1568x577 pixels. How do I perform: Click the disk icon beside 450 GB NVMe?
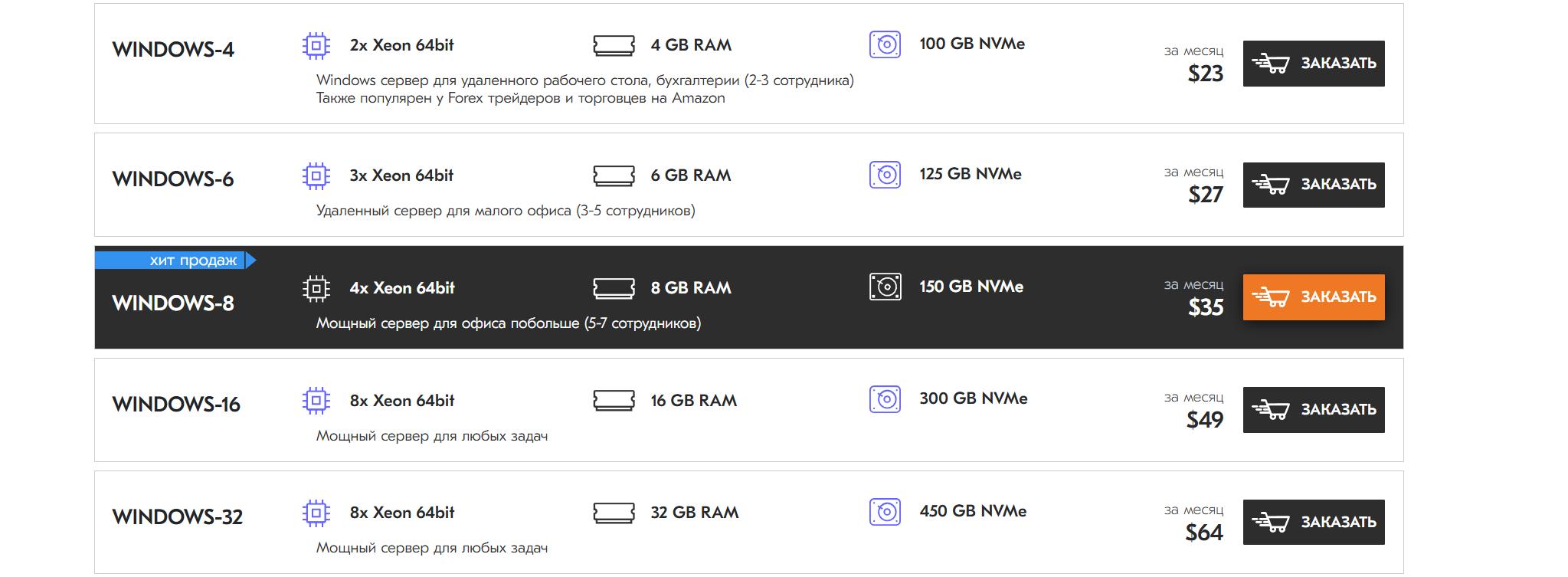(885, 512)
